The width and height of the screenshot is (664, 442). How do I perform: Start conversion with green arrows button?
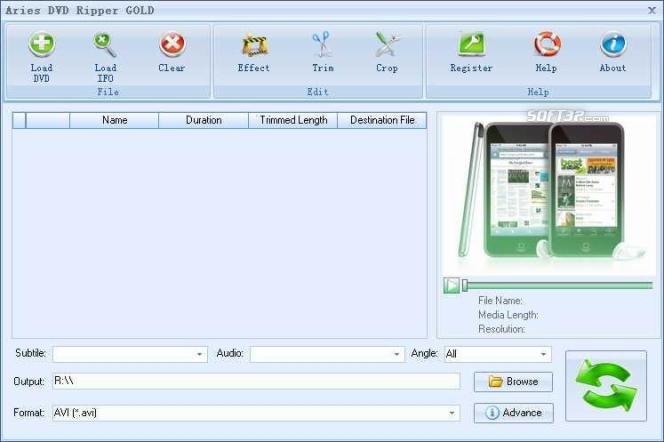[606, 386]
